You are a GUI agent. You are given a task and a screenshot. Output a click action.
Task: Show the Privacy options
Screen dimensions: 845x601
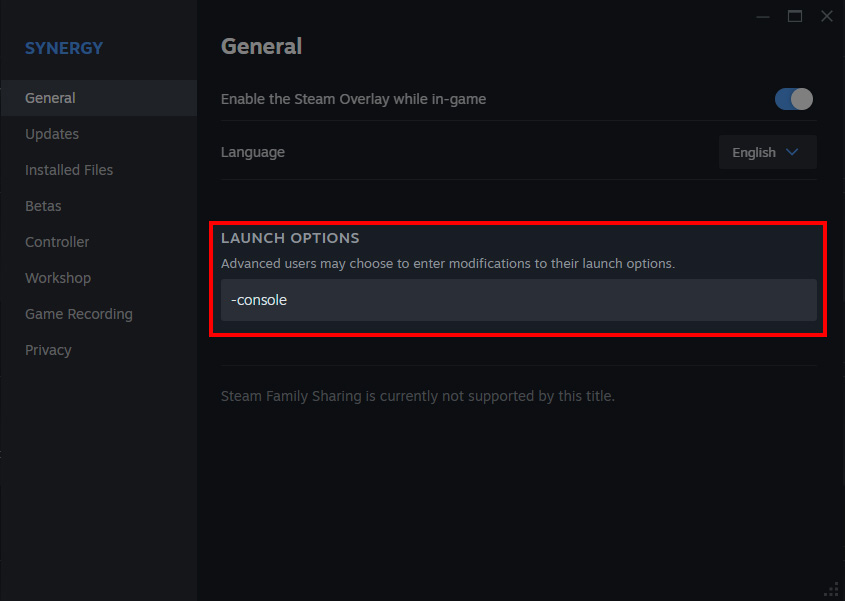[x=48, y=350]
